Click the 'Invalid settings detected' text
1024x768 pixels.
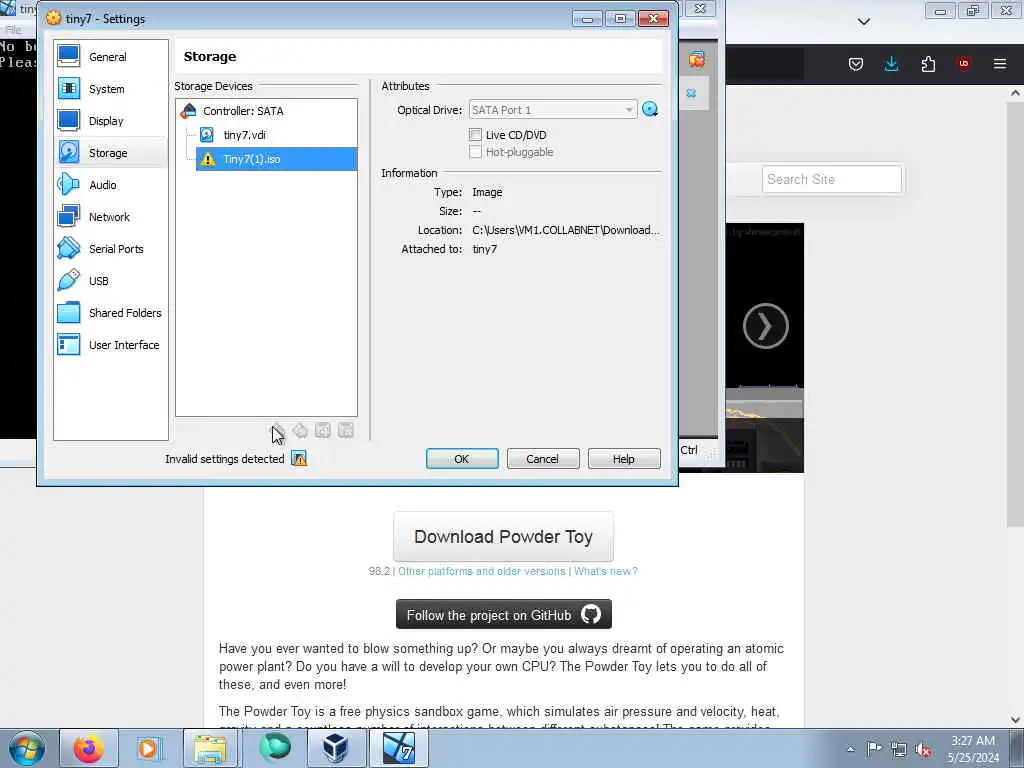point(225,459)
